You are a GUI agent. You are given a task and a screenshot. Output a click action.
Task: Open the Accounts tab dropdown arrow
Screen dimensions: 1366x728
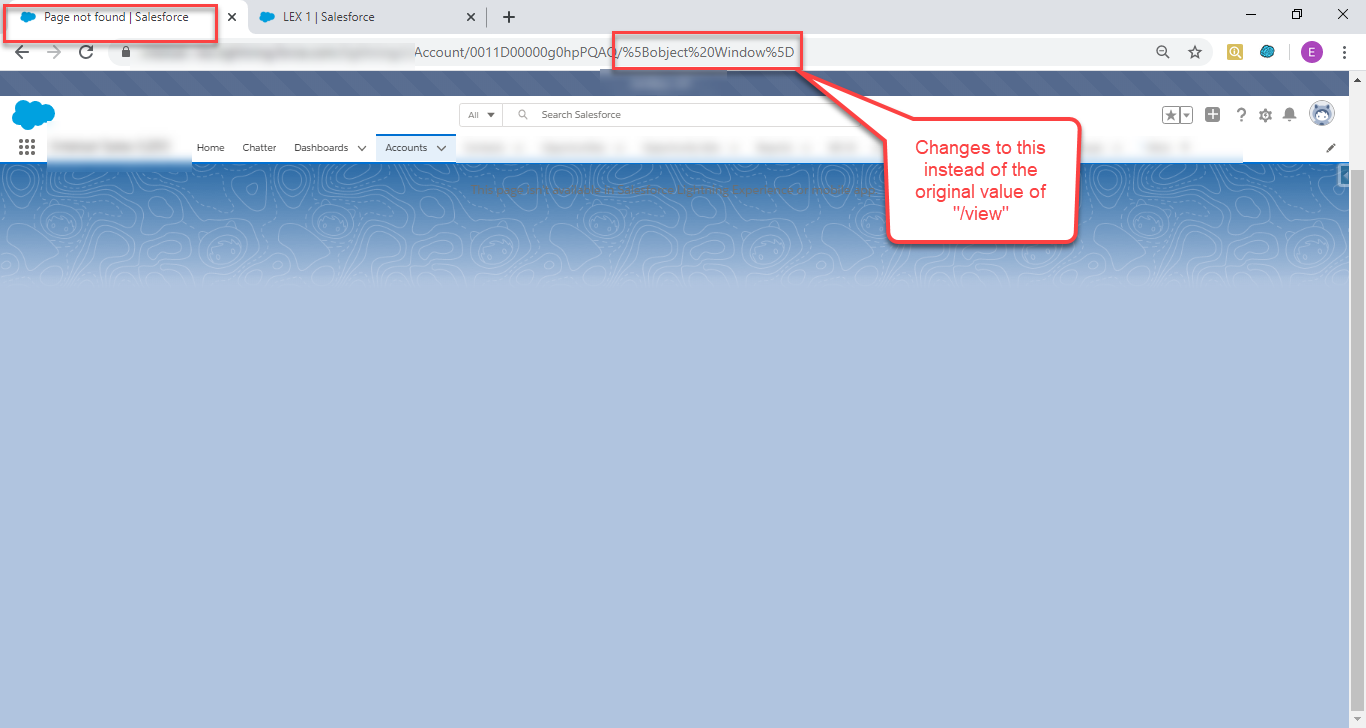click(442, 147)
